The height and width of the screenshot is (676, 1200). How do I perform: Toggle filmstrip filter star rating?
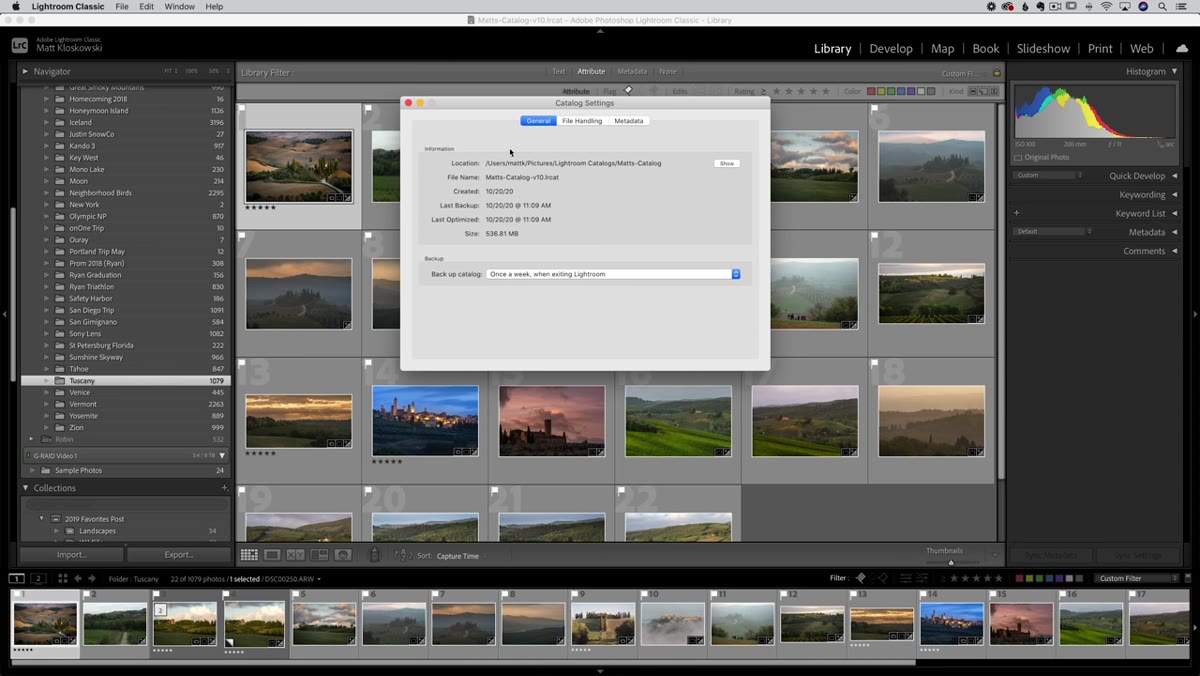pos(976,578)
